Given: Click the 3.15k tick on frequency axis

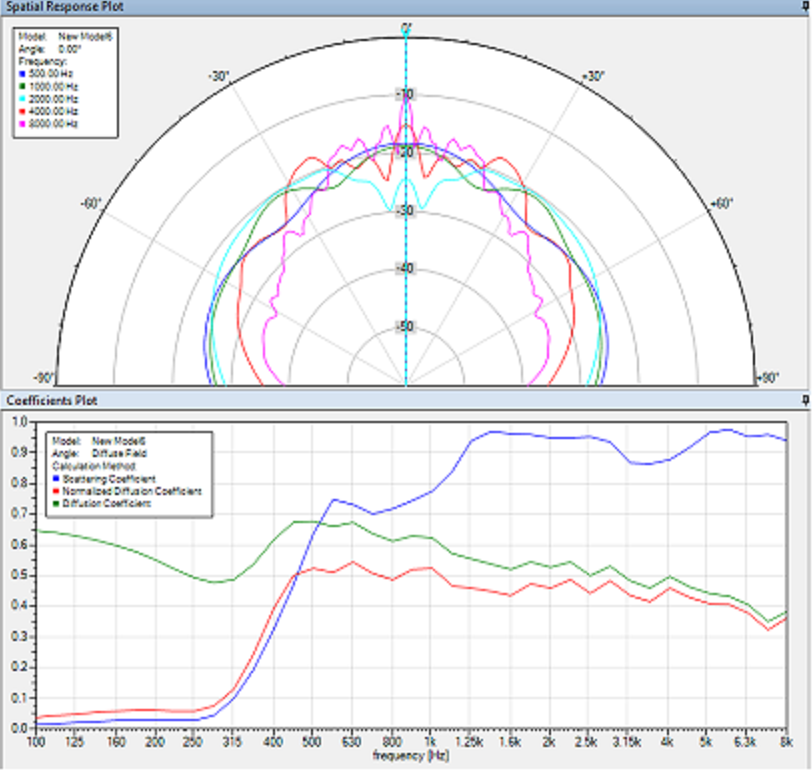Looking at the screenshot, I should [627, 742].
